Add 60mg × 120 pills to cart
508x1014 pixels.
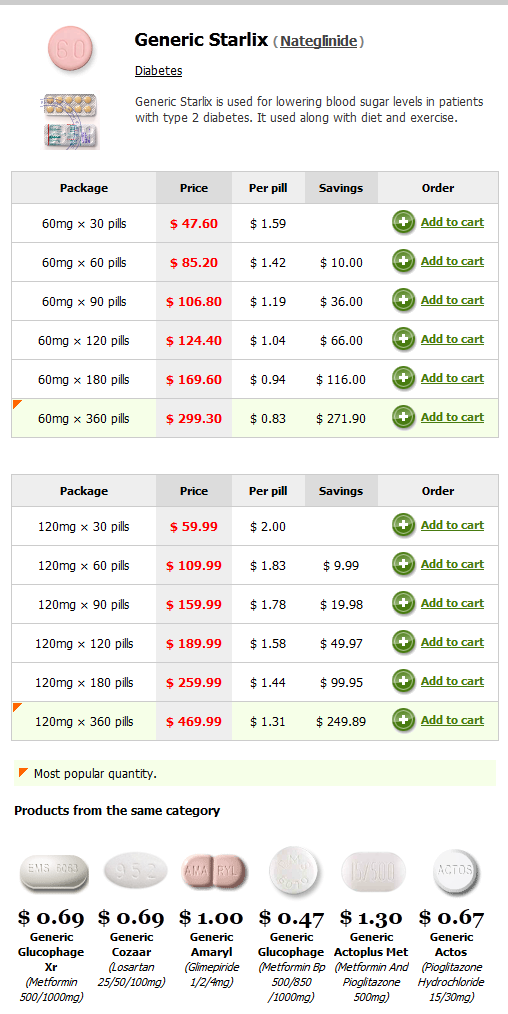452,339
